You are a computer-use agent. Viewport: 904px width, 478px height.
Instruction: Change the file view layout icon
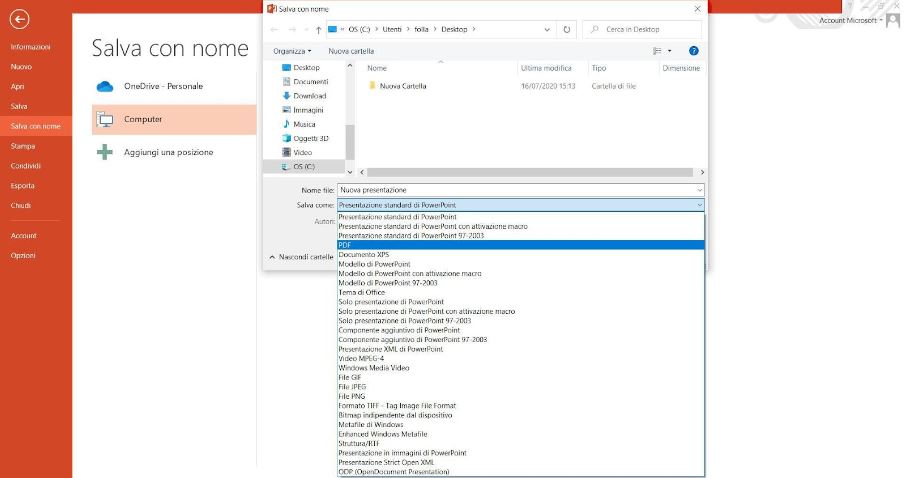coord(658,50)
